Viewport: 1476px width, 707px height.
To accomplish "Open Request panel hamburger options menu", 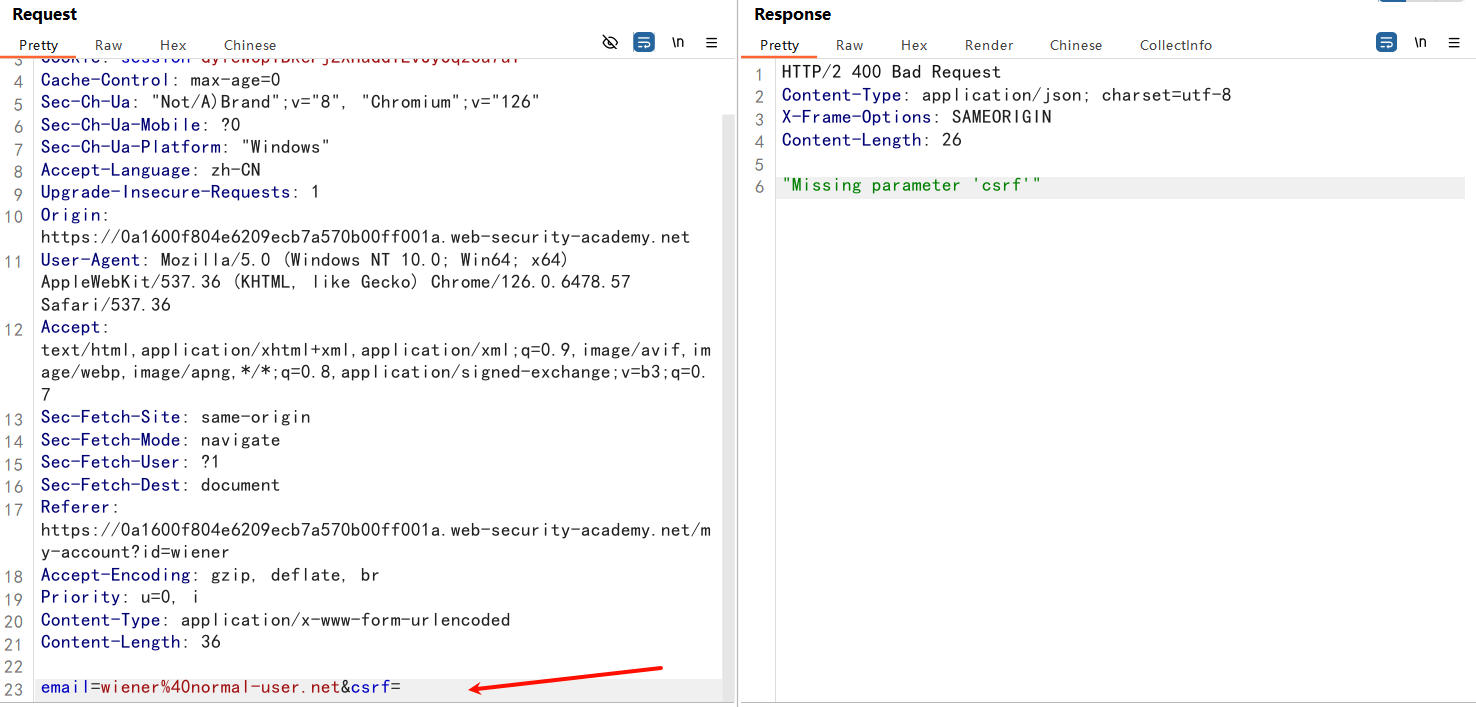I will (x=712, y=42).
